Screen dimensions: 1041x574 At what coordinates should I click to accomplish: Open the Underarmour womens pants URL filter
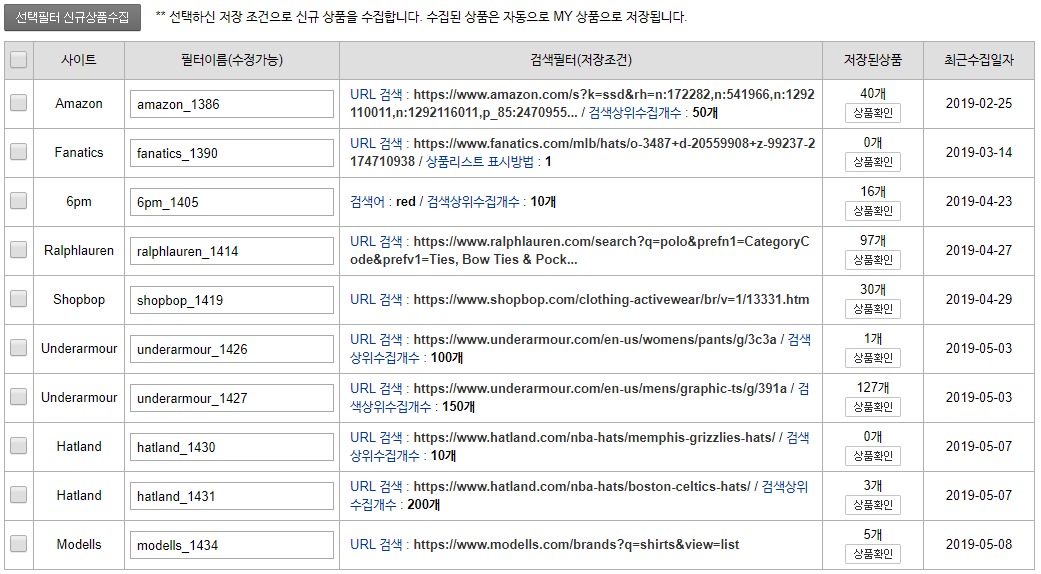coord(580,348)
